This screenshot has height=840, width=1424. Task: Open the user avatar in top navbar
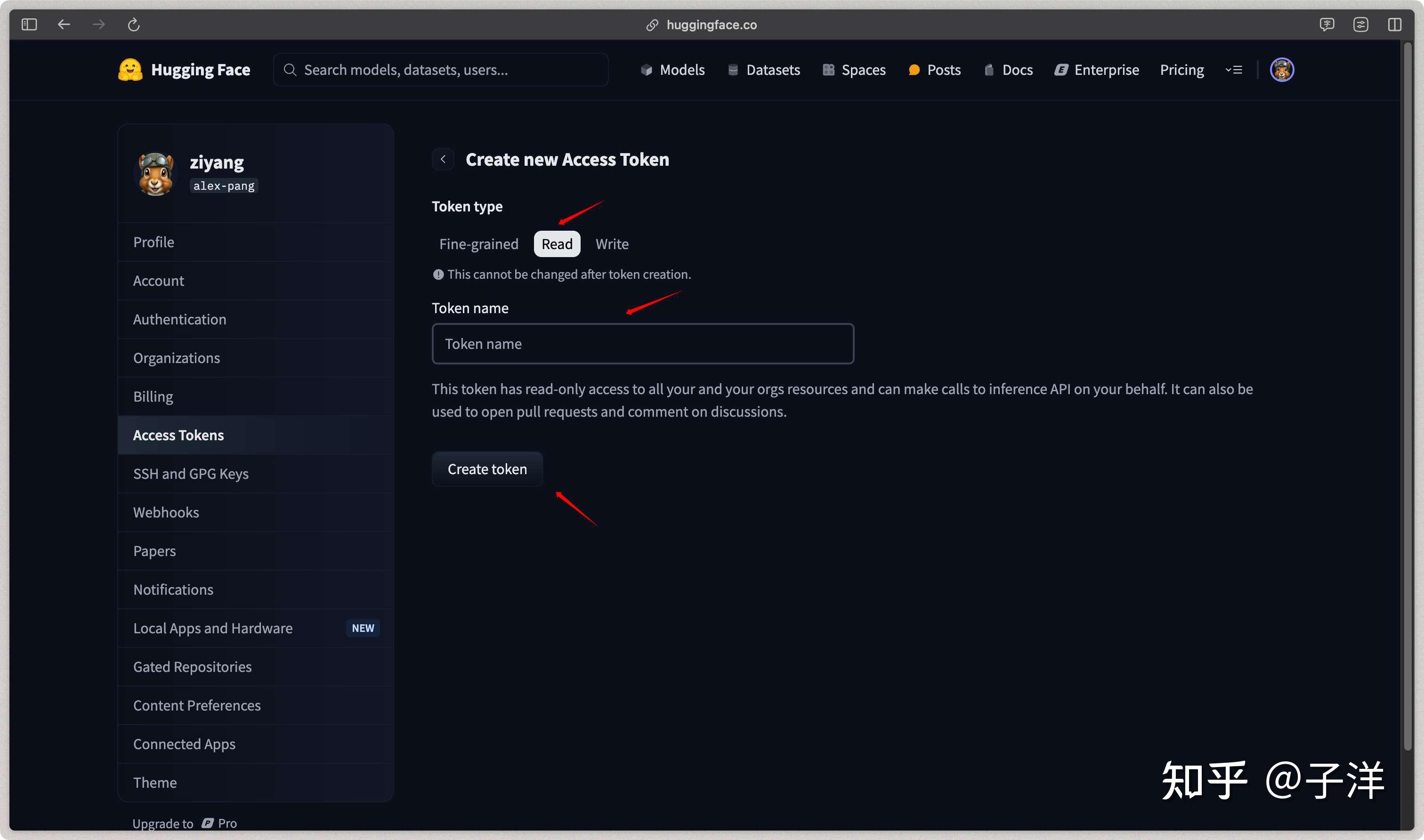1281,70
